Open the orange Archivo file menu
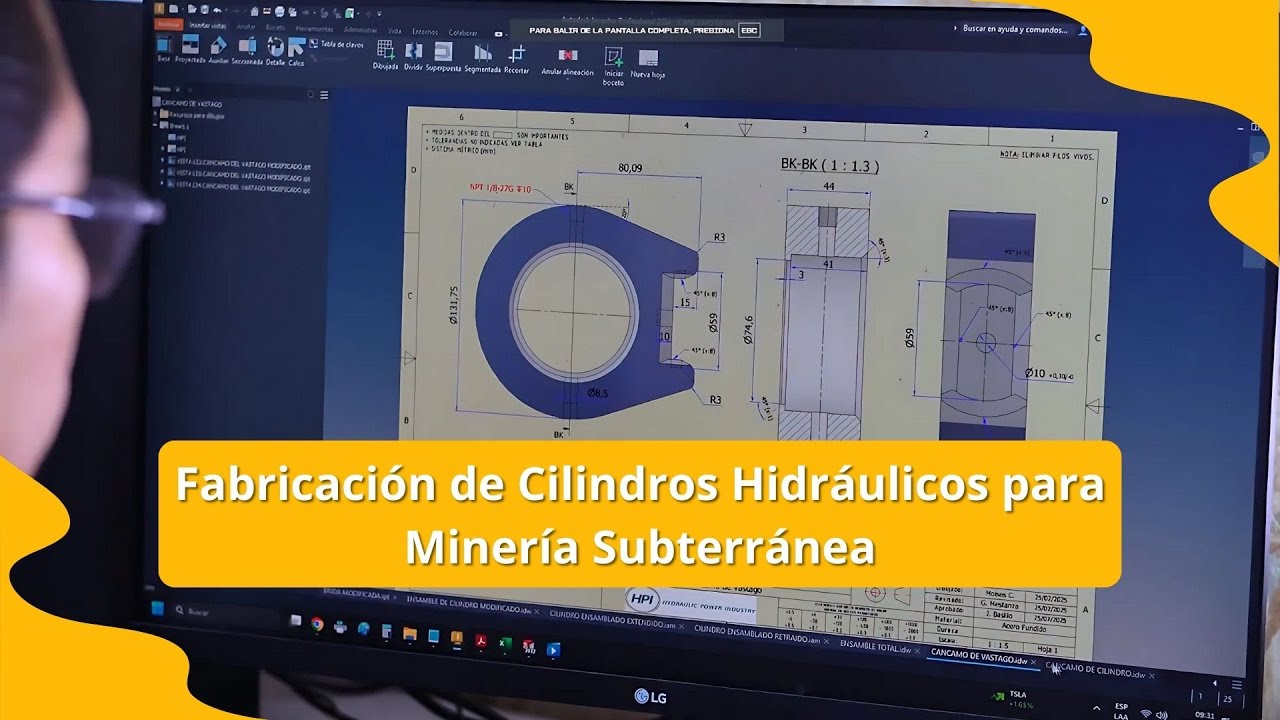Image resolution: width=1280 pixels, height=720 pixels. click(x=168, y=24)
